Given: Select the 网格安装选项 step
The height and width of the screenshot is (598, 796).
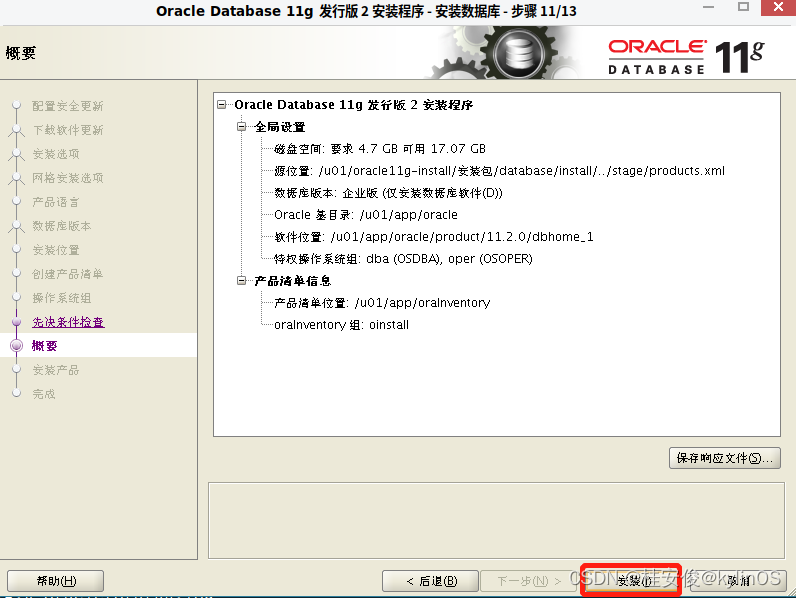Looking at the screenshot, I should [68, 178].
